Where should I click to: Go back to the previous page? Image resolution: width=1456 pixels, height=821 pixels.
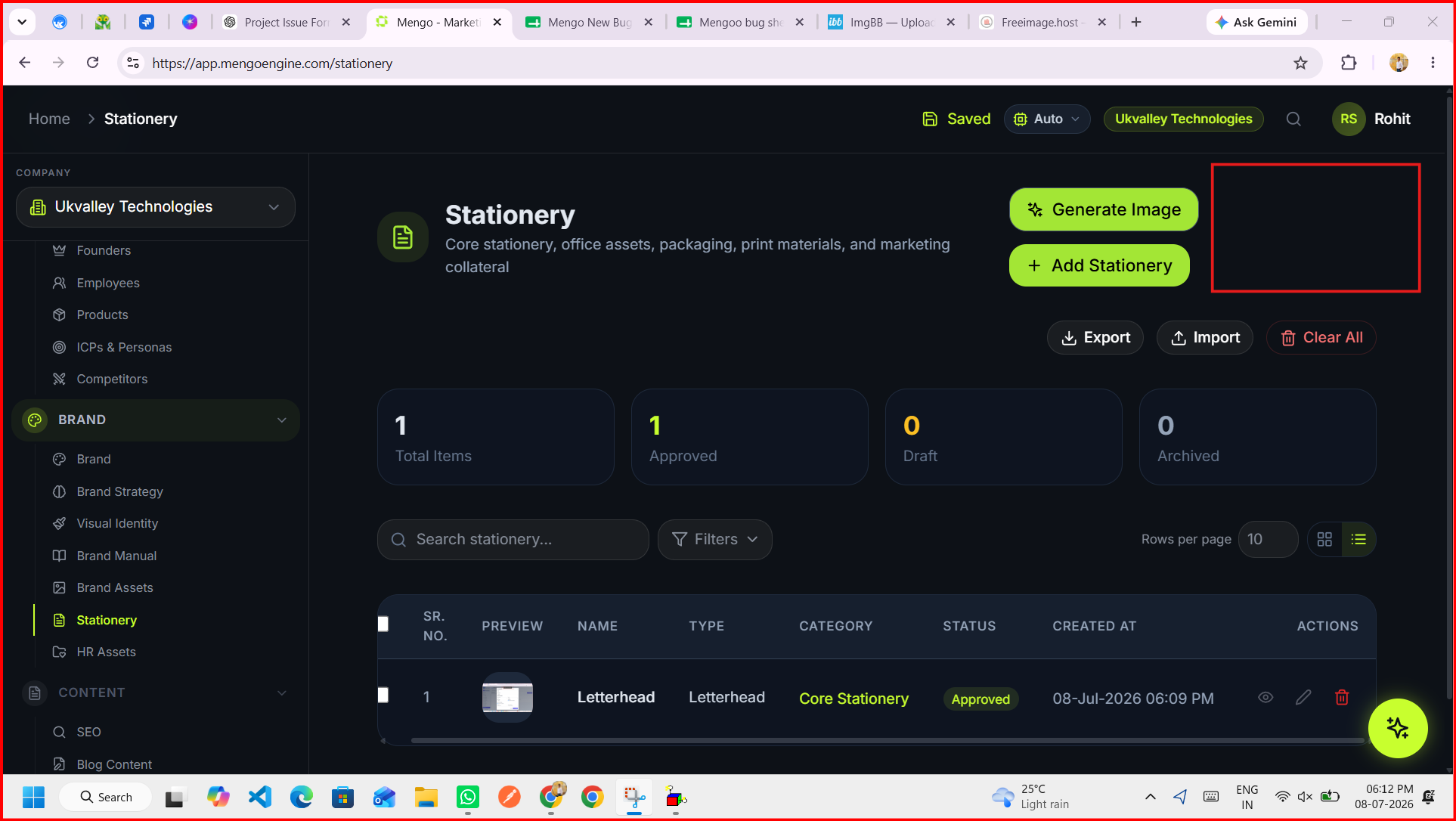click(x=25, y=63)
